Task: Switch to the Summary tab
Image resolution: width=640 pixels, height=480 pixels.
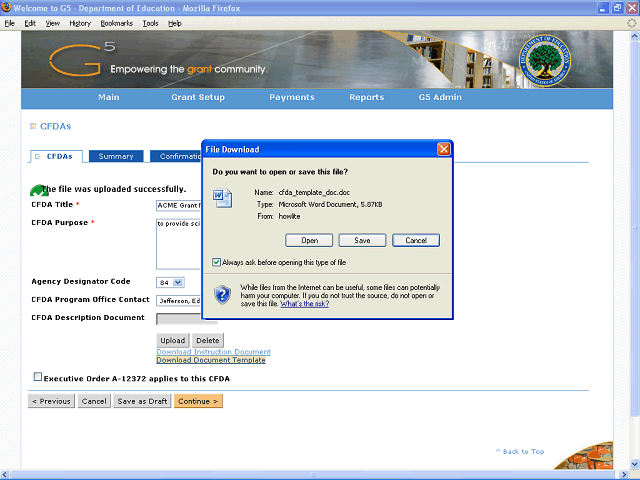Action: (116, 156)
